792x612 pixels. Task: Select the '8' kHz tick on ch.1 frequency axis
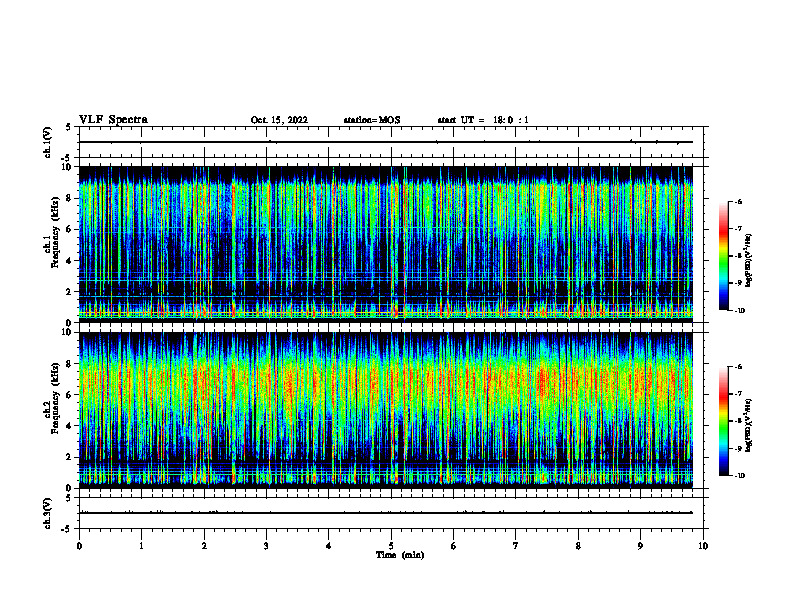[x=70, y=198]
